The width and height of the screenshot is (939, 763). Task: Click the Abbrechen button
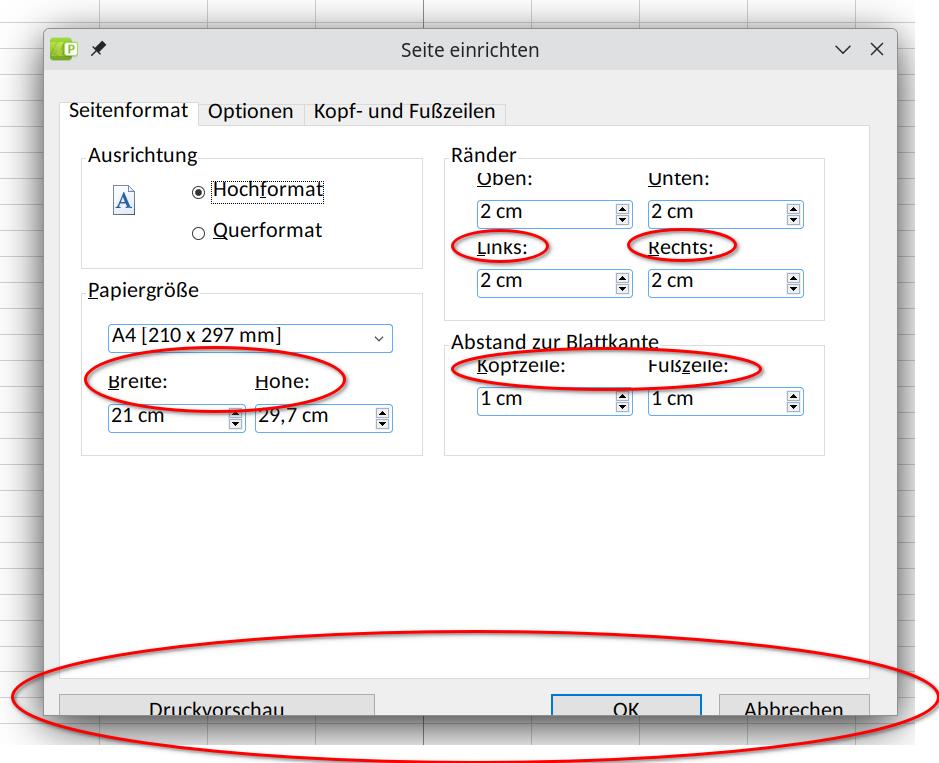click(793, 706)
